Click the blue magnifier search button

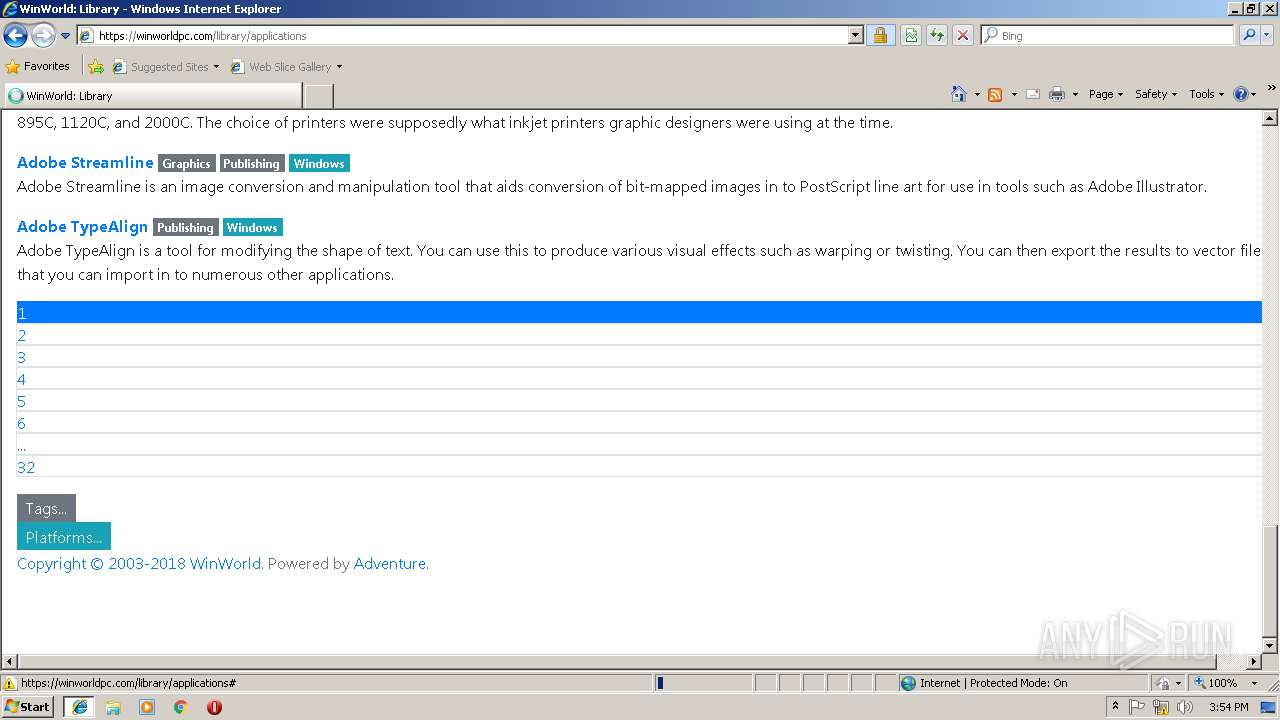point(1249,35)
